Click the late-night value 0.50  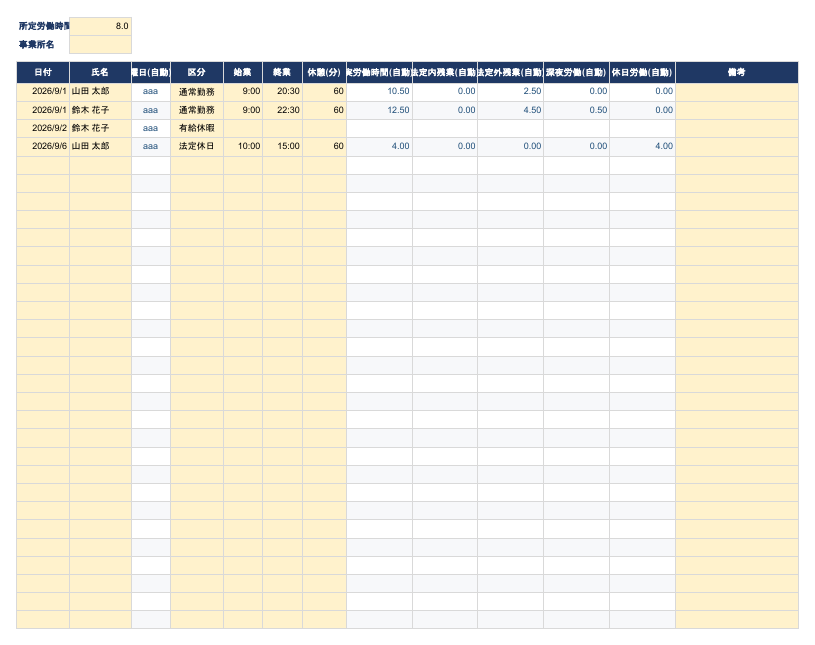point(576,110)
